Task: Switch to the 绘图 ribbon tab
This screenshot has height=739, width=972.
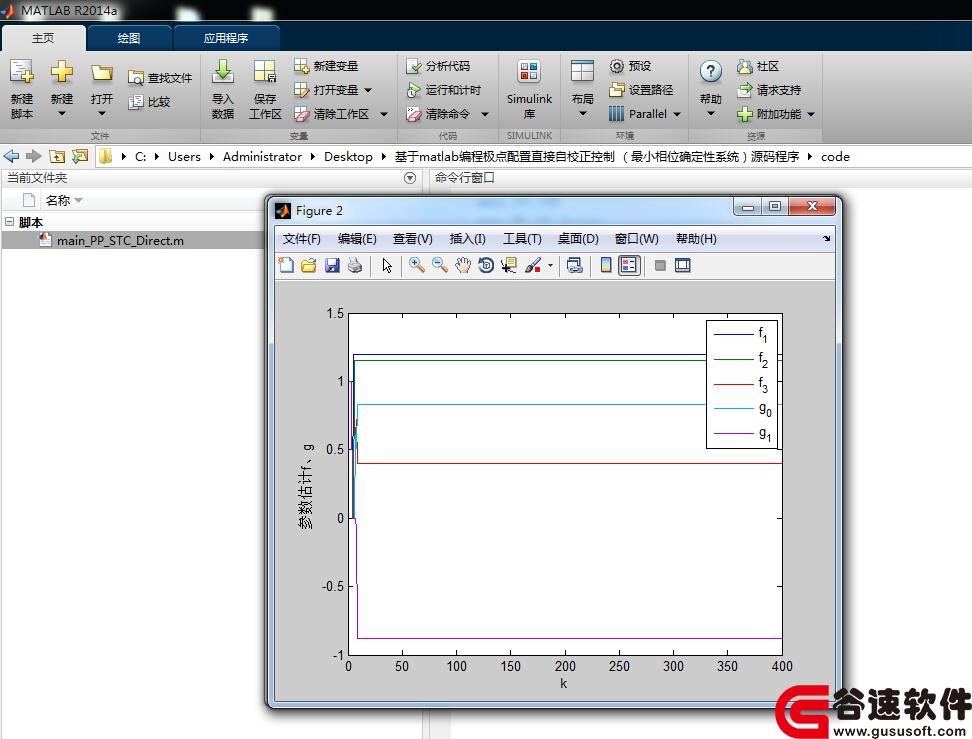Action: tap(129, 38)
